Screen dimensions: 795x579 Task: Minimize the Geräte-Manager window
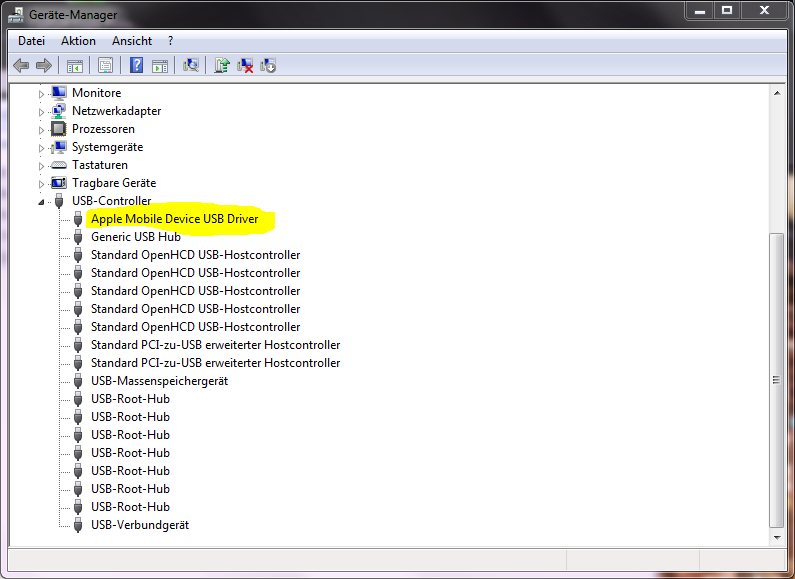click(700, 11)
